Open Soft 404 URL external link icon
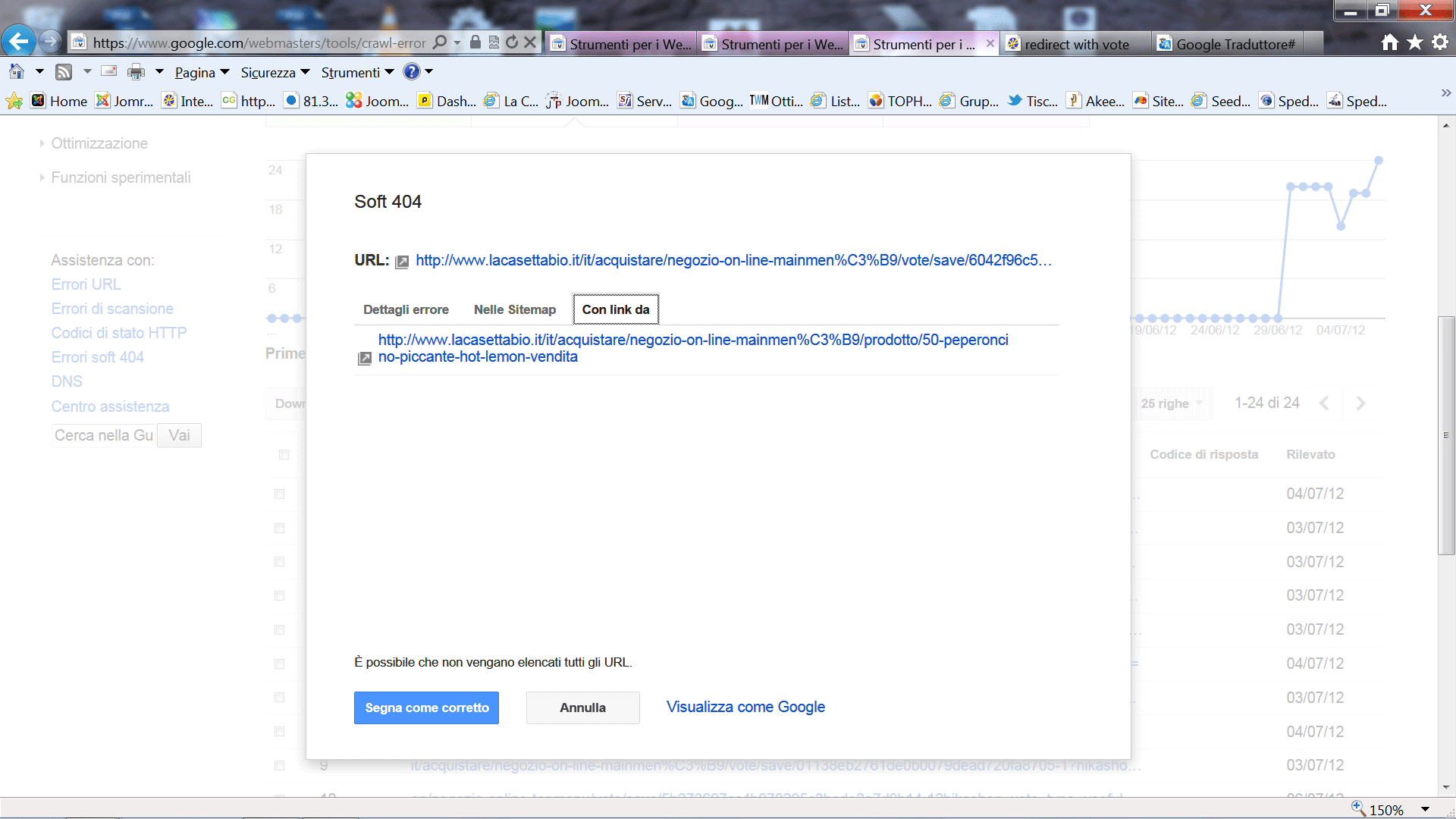 [402, 262]
